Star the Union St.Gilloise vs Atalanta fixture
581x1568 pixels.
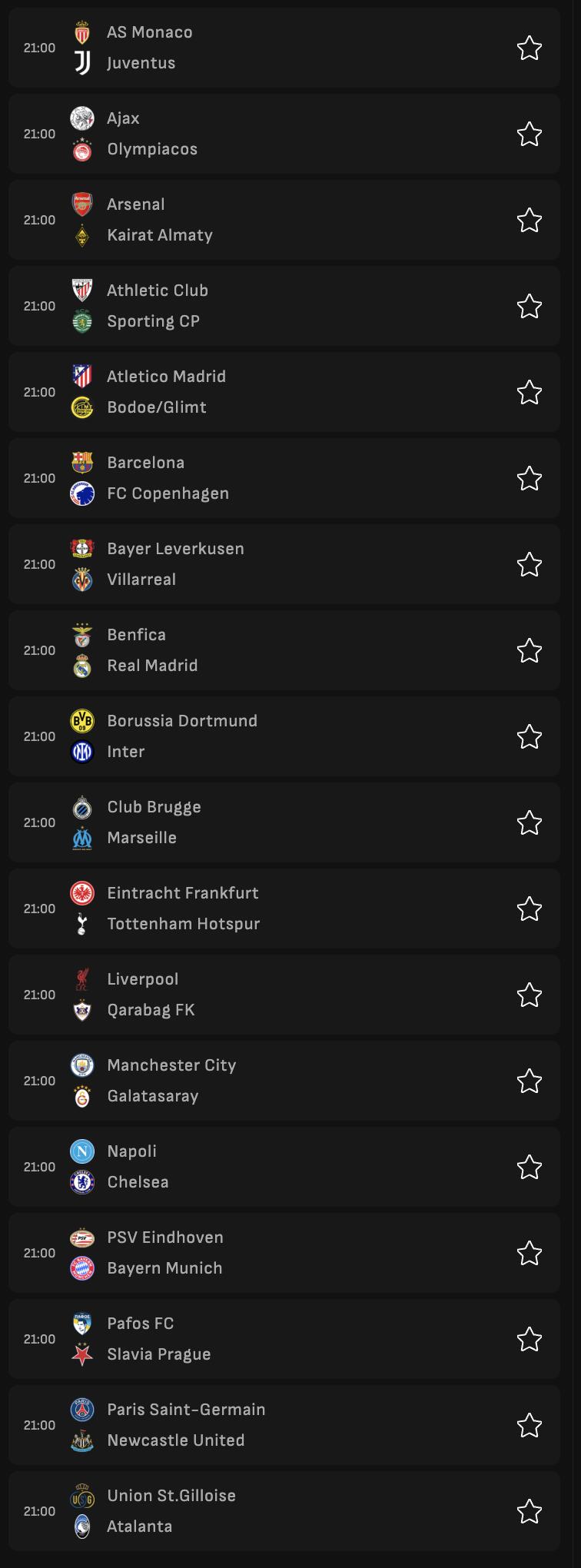[x=530, y=1512]
